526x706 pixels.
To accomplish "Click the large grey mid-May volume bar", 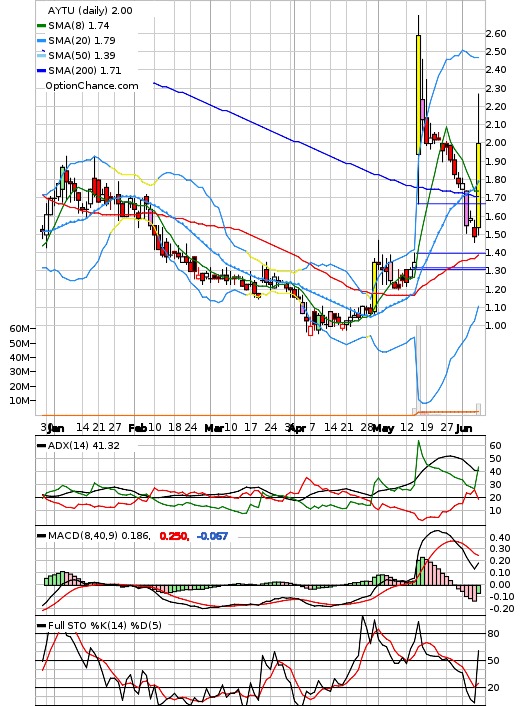I will [418, 370].
